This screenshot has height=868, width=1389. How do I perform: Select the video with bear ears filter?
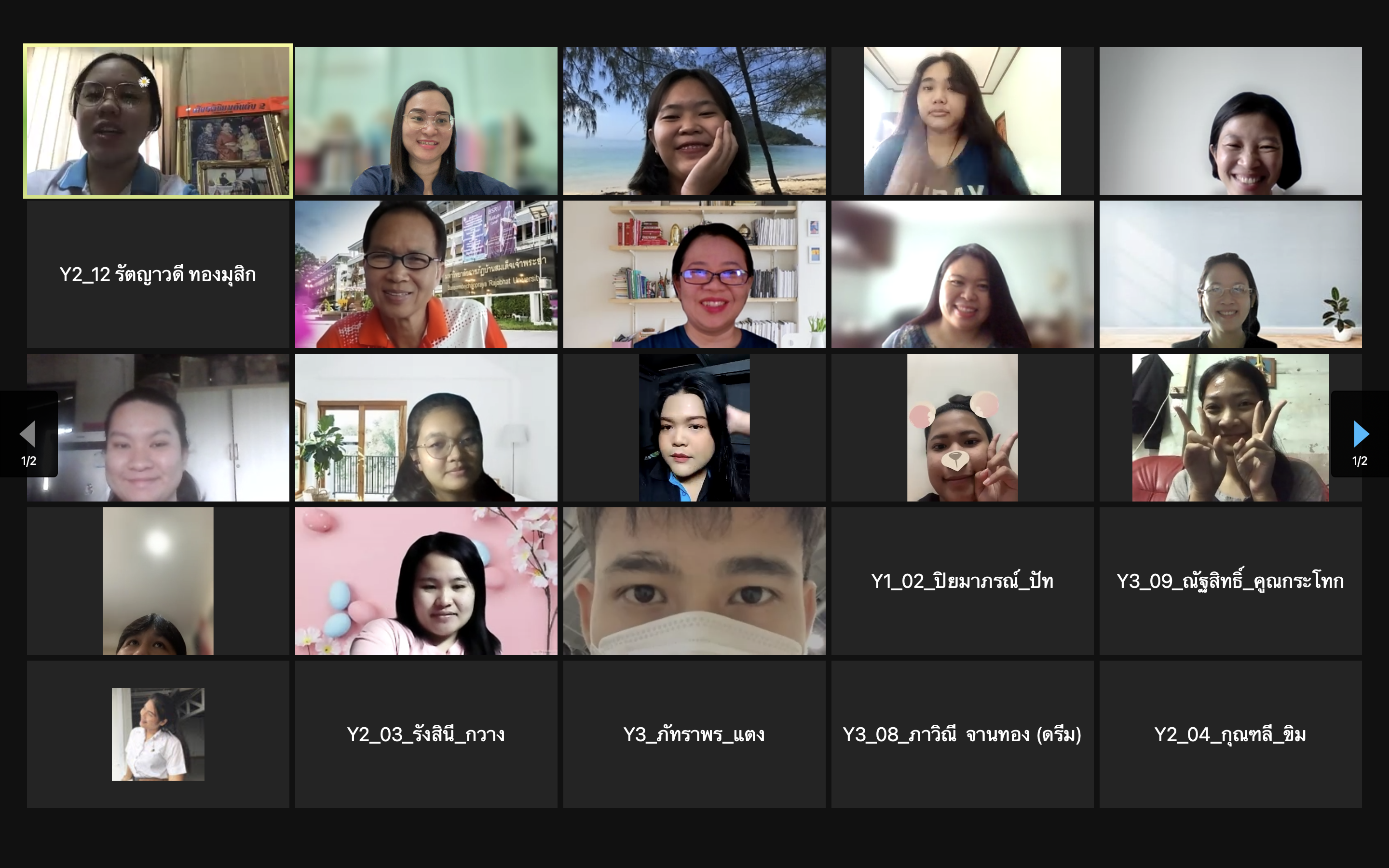tap(962, 428)
